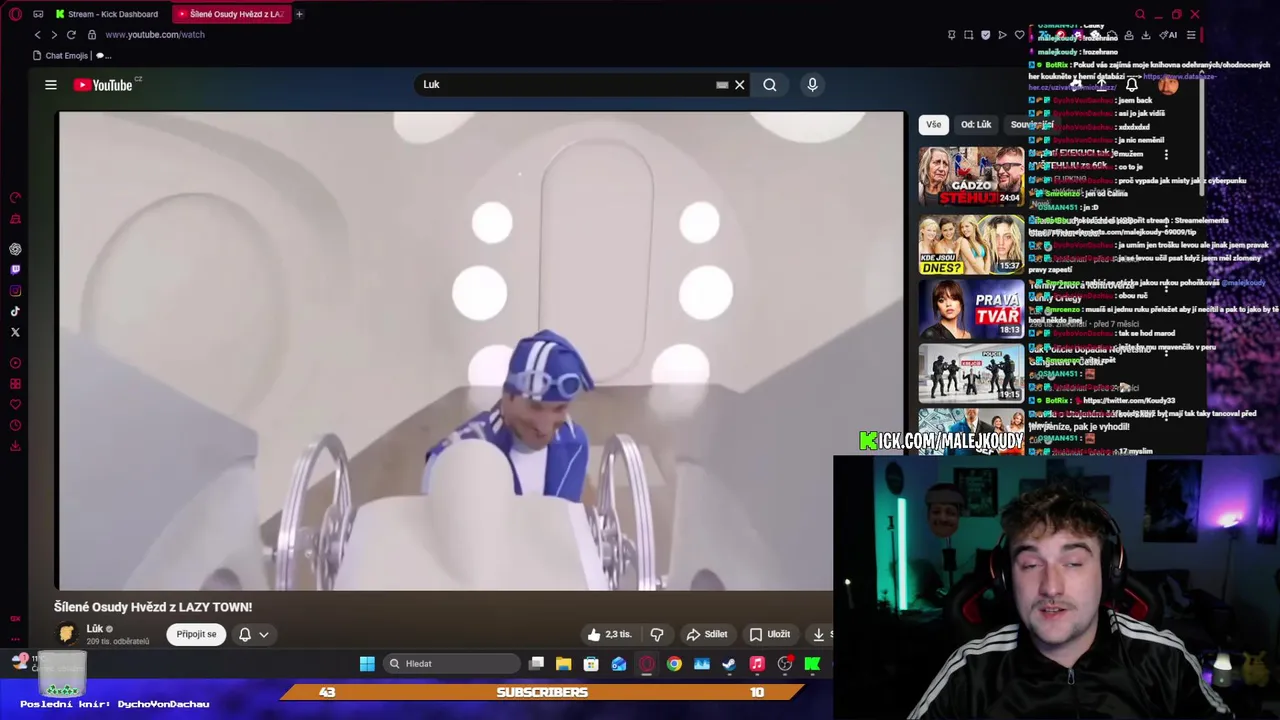This screenshot has height=720, width=1280.
Task: Open the Lůk channel avatar
Action: pyautogui.click(x=66, y=634)
